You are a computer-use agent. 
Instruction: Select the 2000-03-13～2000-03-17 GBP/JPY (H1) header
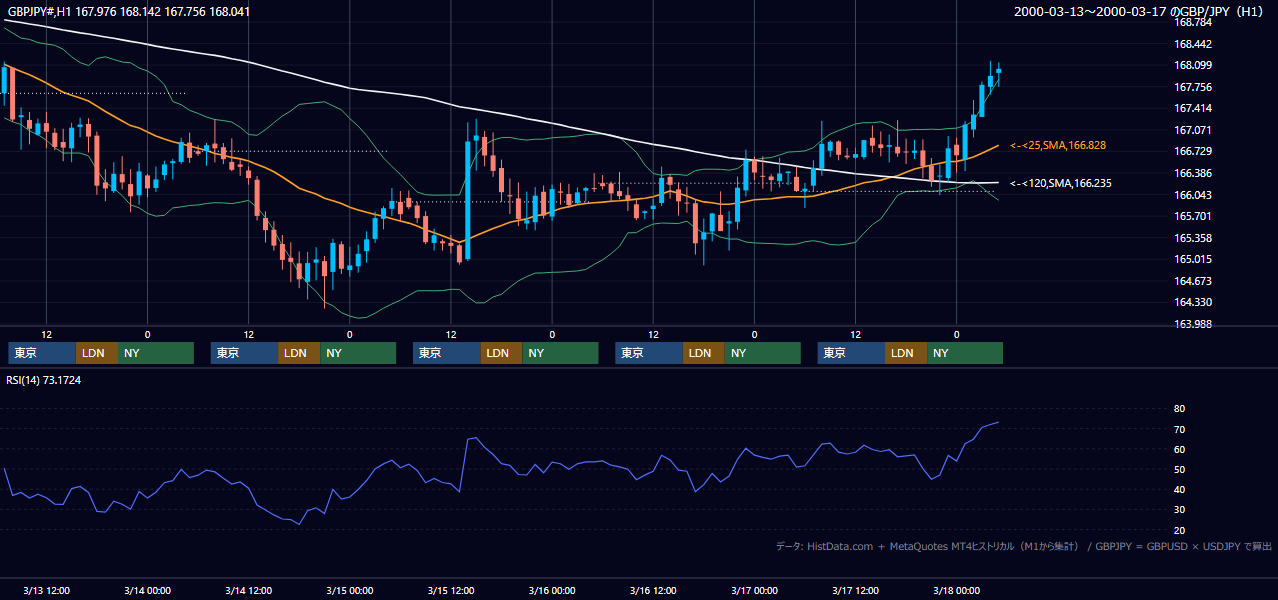point(1140,12)
